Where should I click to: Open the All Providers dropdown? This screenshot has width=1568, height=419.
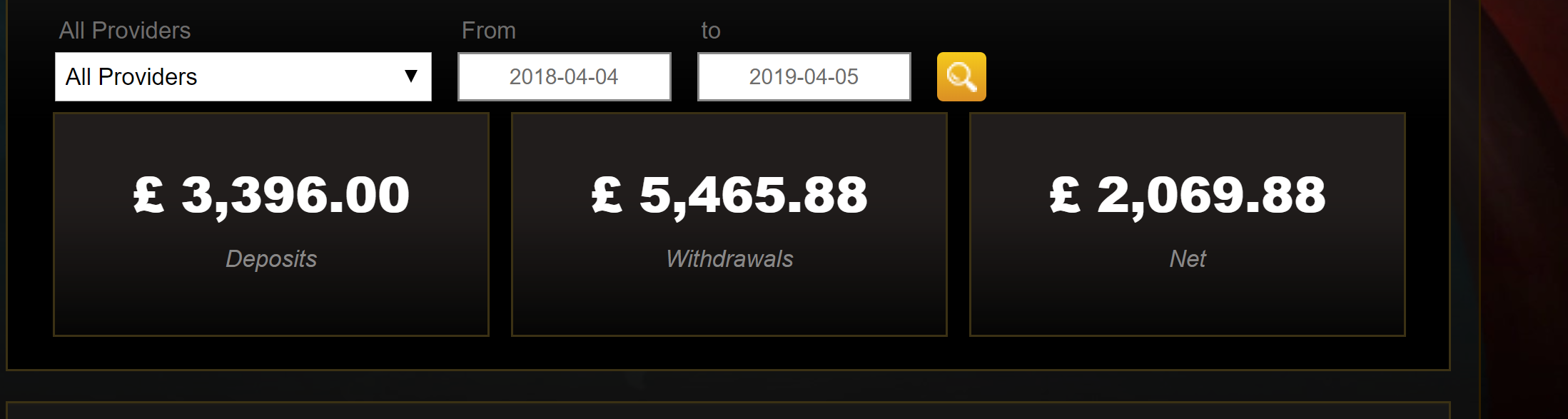coord(243,76)
